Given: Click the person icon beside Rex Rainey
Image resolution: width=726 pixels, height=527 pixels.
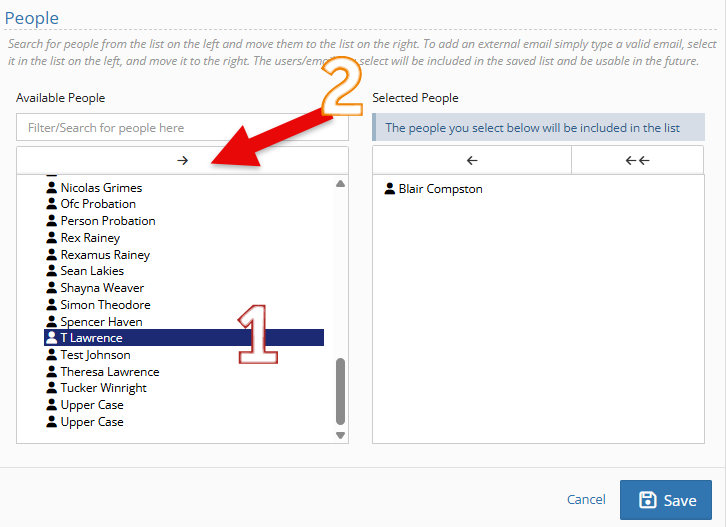Looking at the screenshot, I should coord(52,238).
